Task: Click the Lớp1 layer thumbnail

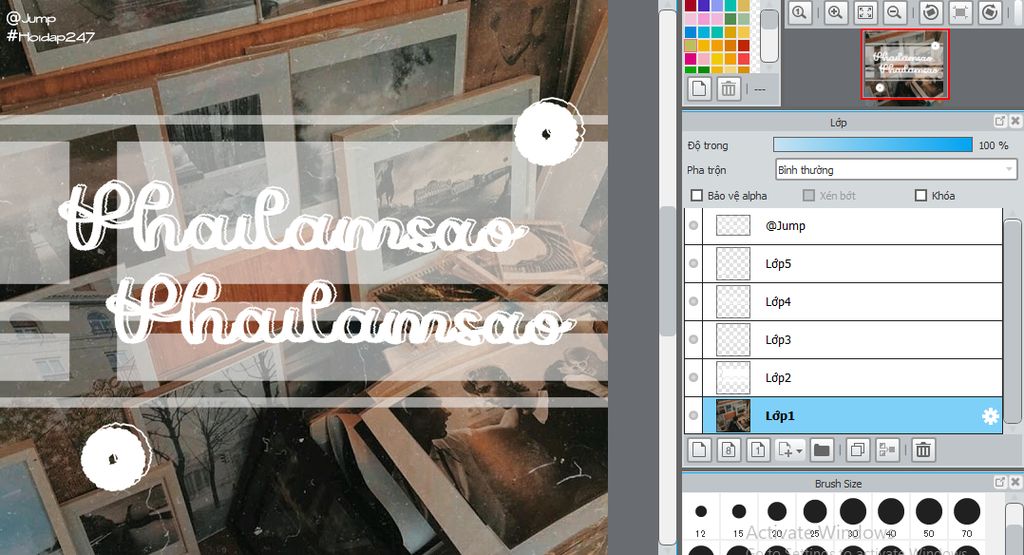Action: (x=733, y=415)
